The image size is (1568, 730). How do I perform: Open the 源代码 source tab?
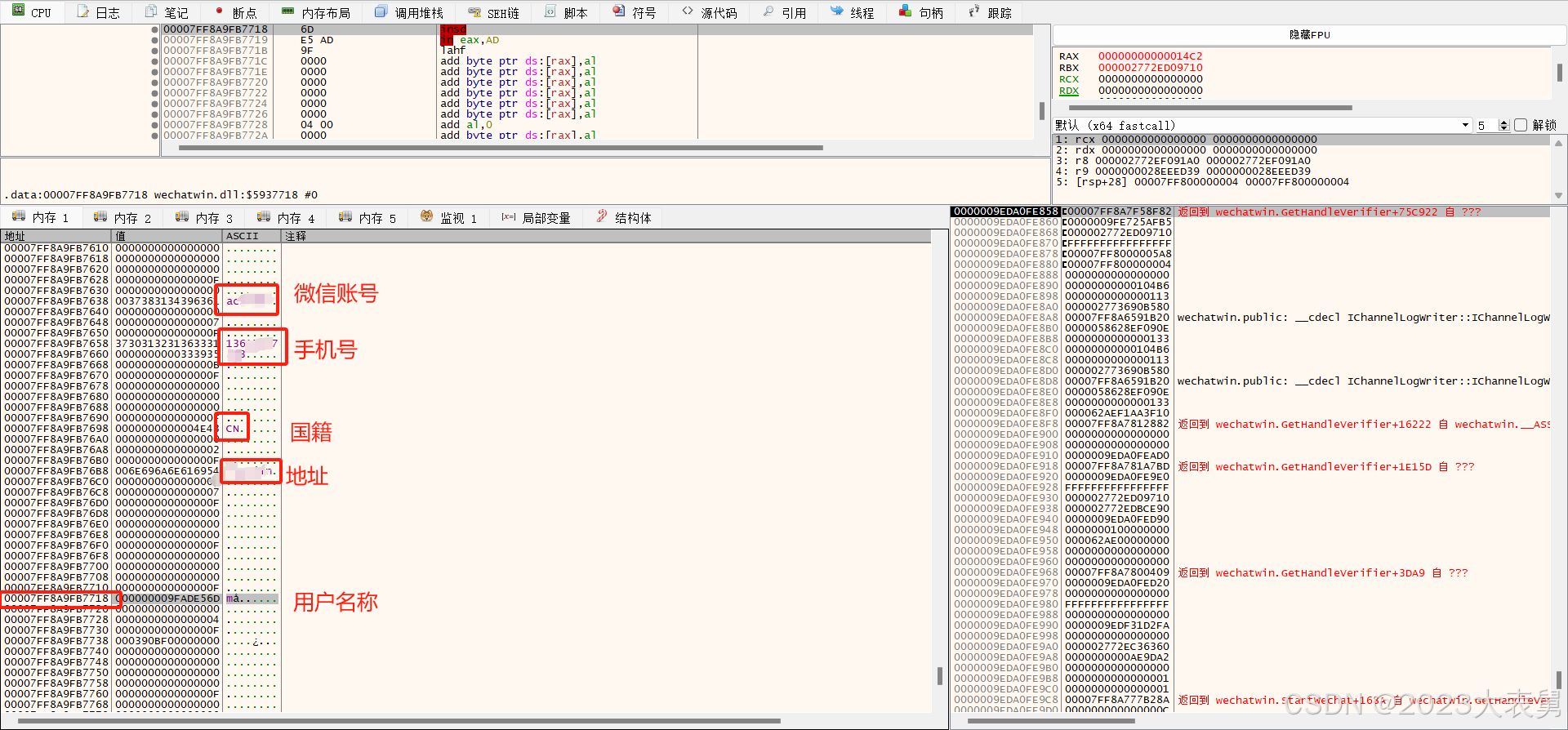pos(709,12)
